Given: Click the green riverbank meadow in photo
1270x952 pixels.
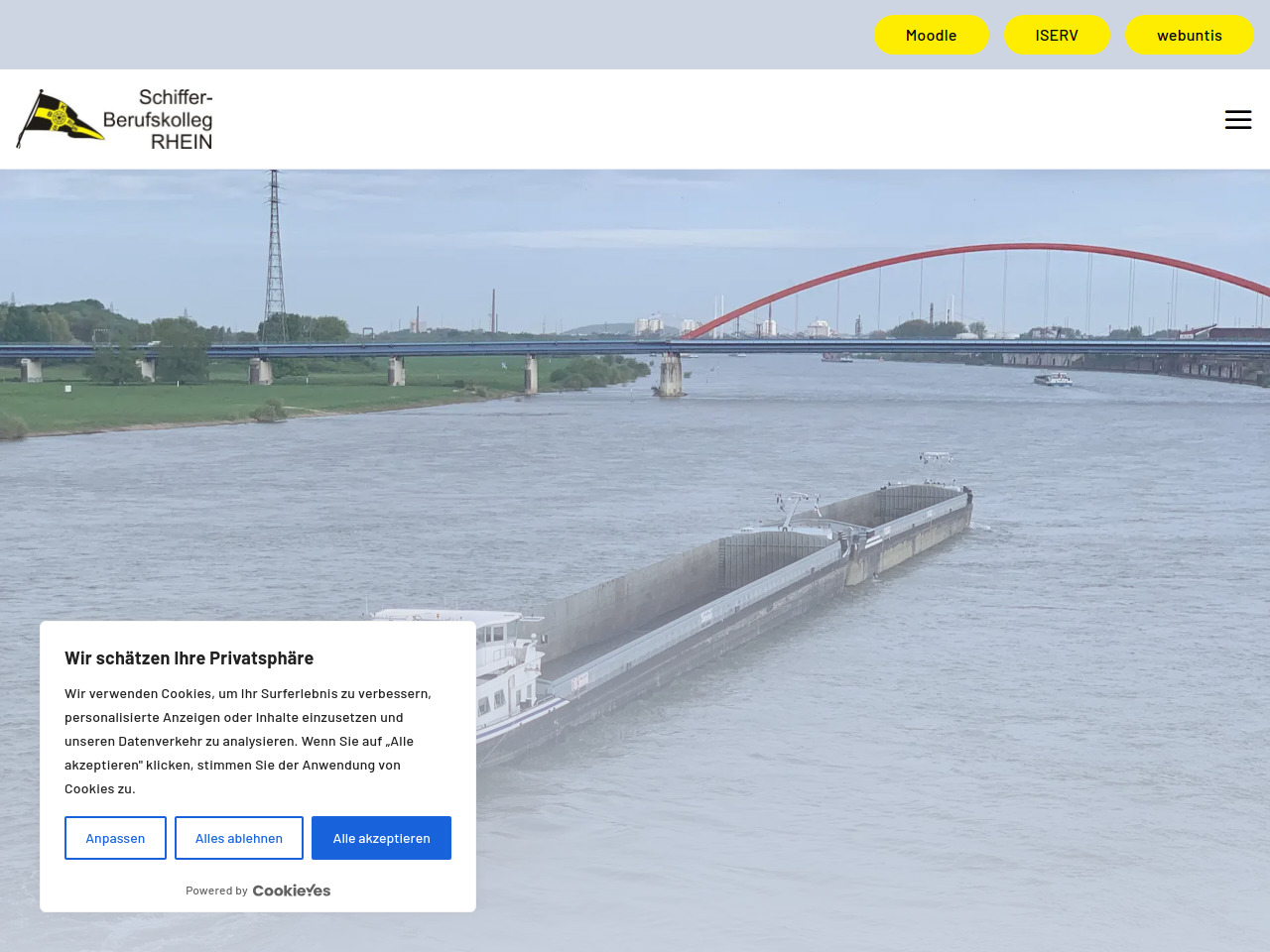Looking at the screenshot, I should pos(198,402).
